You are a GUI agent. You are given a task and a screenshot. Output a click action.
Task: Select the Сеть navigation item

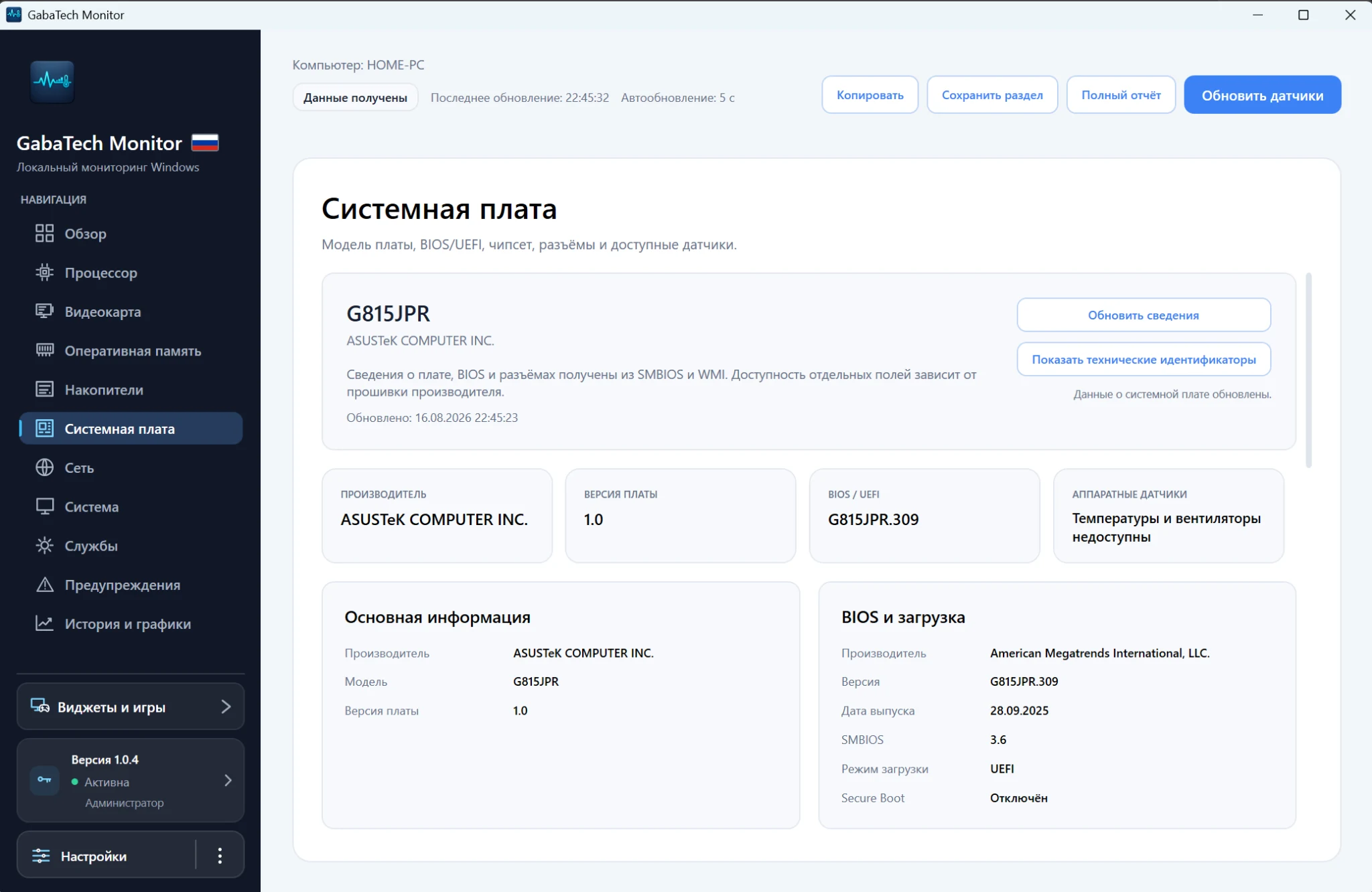pyautogui.click(x=131, y=467)
